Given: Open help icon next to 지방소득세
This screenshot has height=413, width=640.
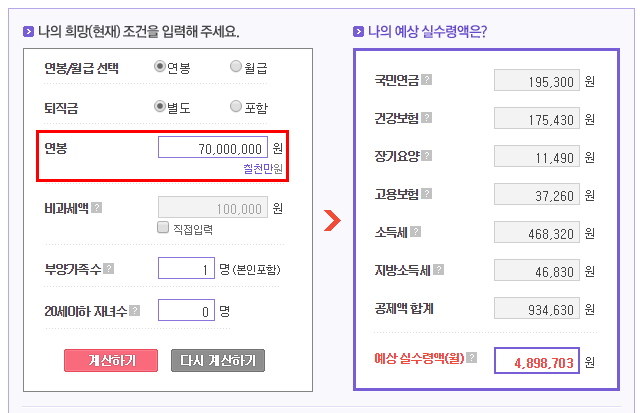Looking at the screenshot, I should (x=438, y=269).
